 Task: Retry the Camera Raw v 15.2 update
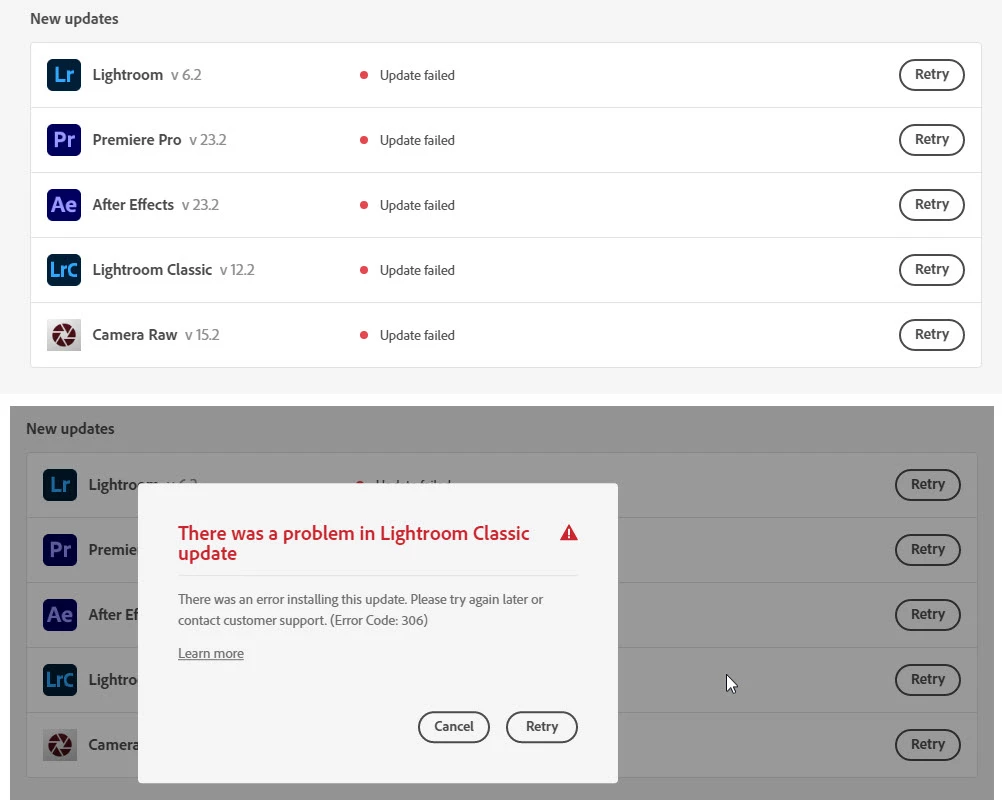(x=931, y=335)
